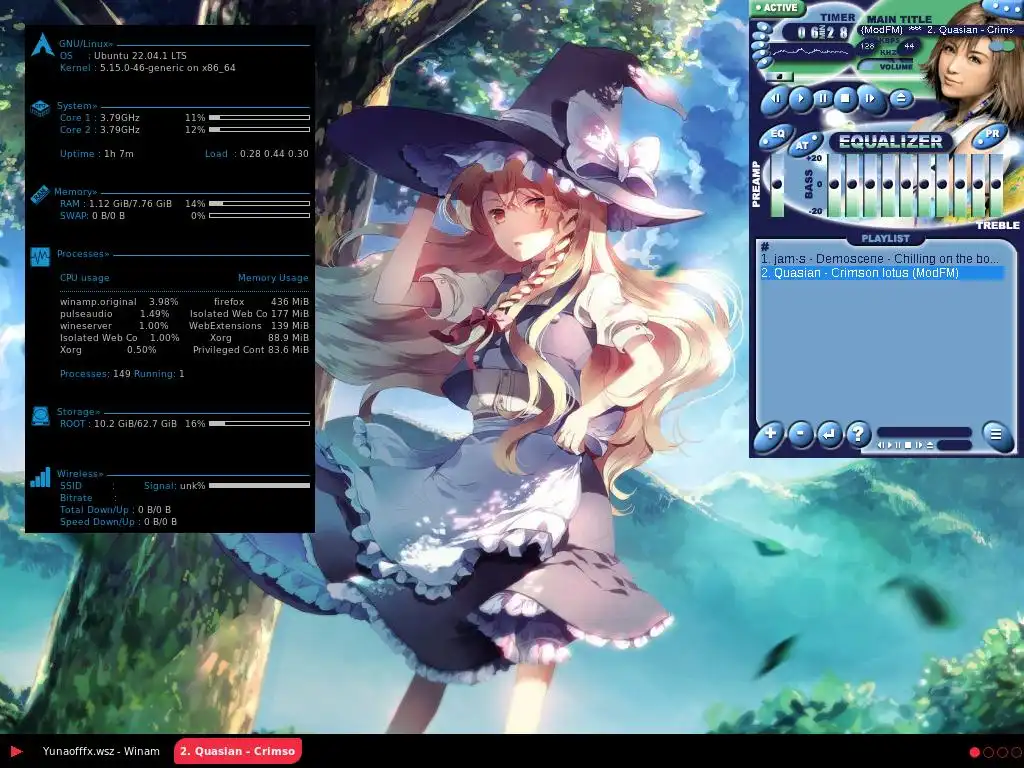Click the CPU usage column header
This screenshot has height=768, width=1024.
click(x=85, y=278)
